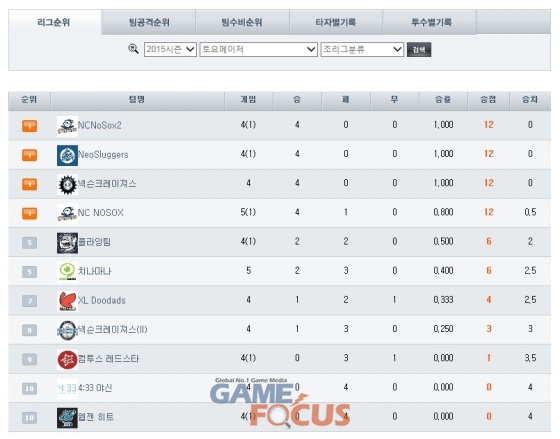Image resolution: width=560 pixels, height=439 pixels.
Task: Click the 컴투스 레드스타 star logo
Action: click(67, 359)
